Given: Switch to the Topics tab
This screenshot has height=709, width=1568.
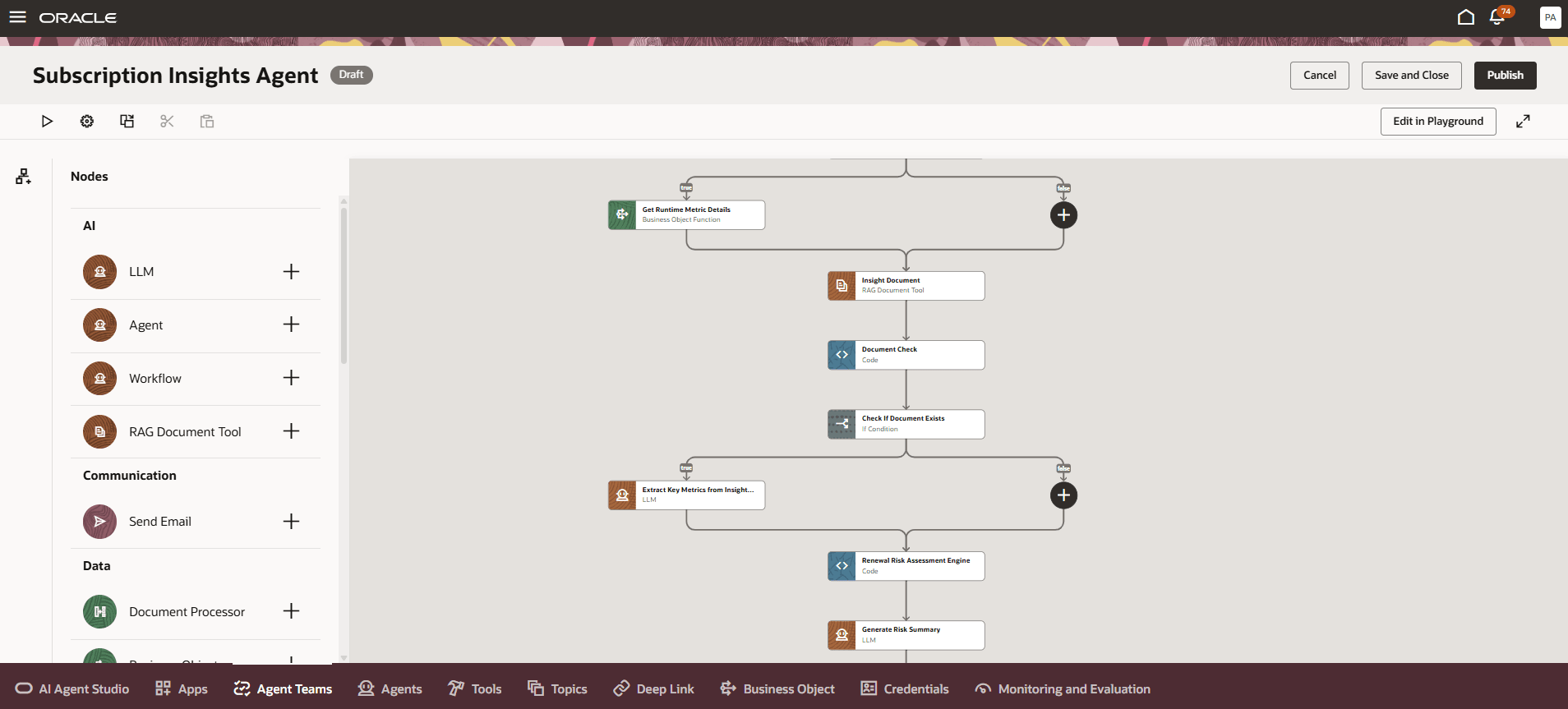Looking at the screenshot, I should (x=557, y=689).
